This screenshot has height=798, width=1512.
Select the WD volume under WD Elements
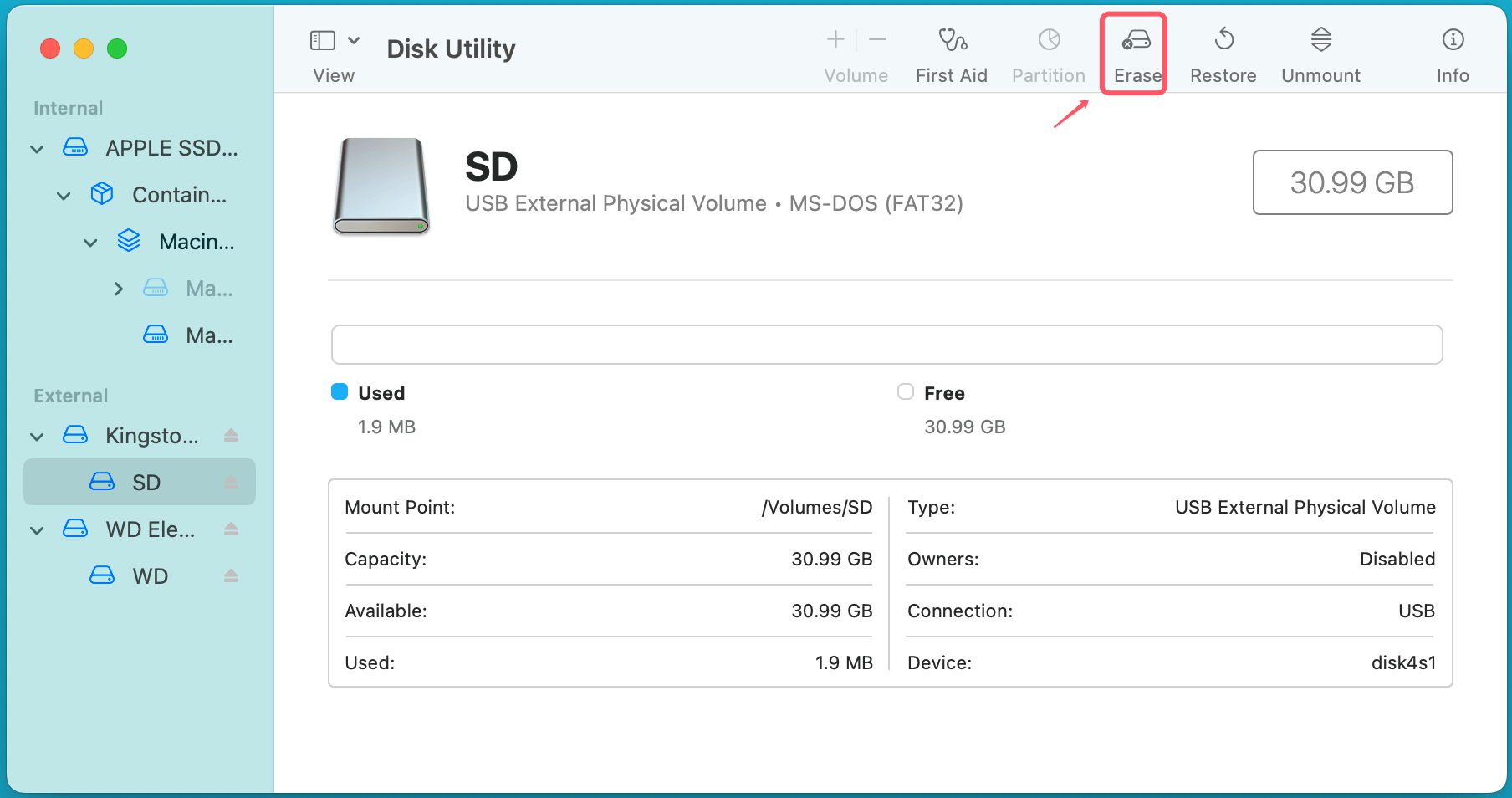150,575
